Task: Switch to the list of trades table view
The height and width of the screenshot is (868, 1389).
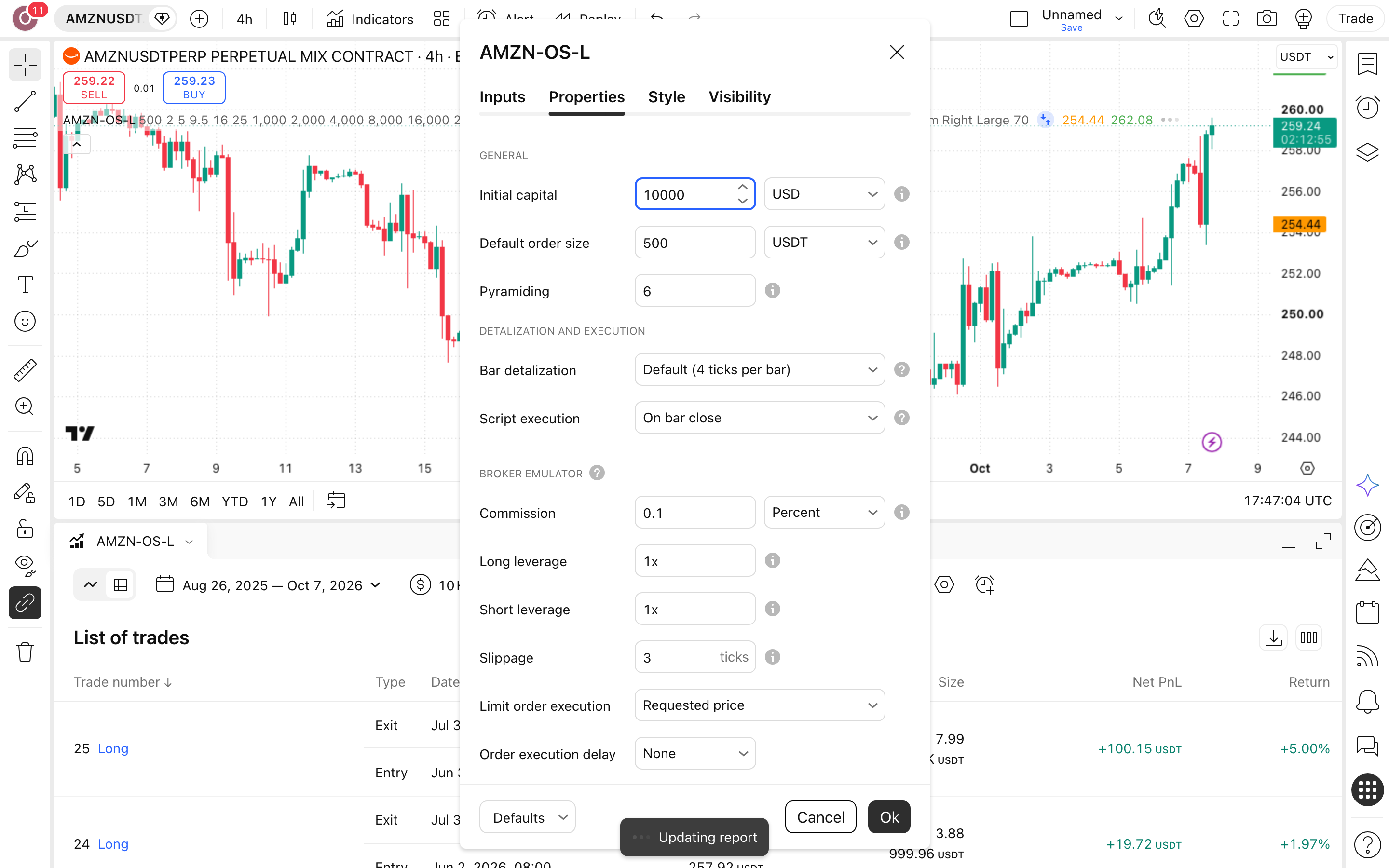Action: tap(121, 585)
